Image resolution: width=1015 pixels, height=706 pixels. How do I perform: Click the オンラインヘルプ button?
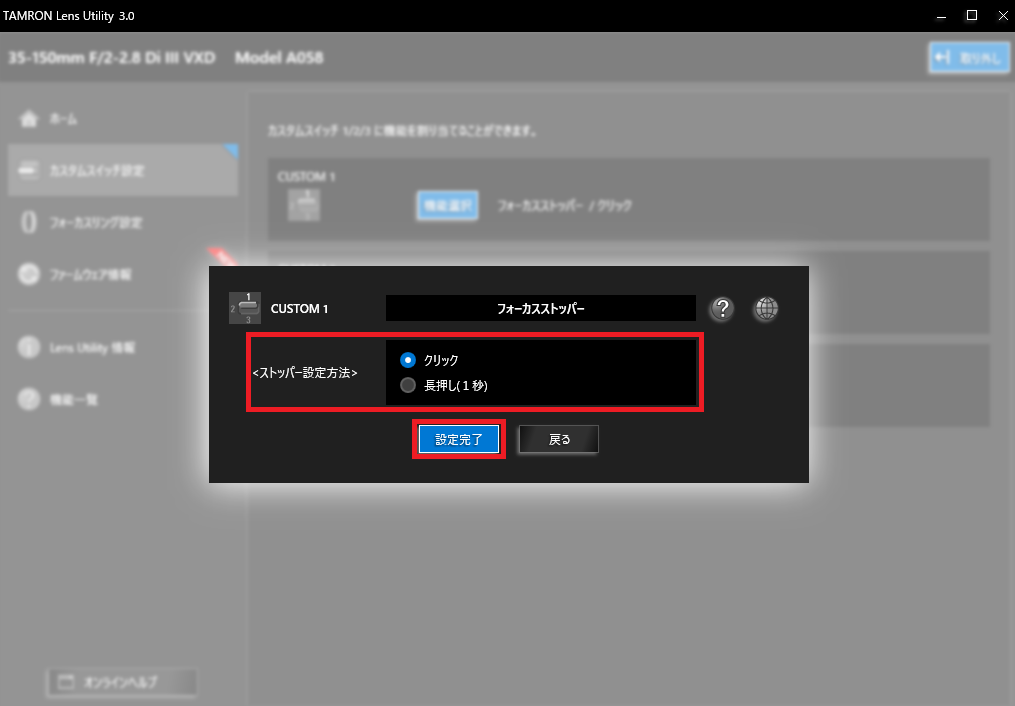122,682
